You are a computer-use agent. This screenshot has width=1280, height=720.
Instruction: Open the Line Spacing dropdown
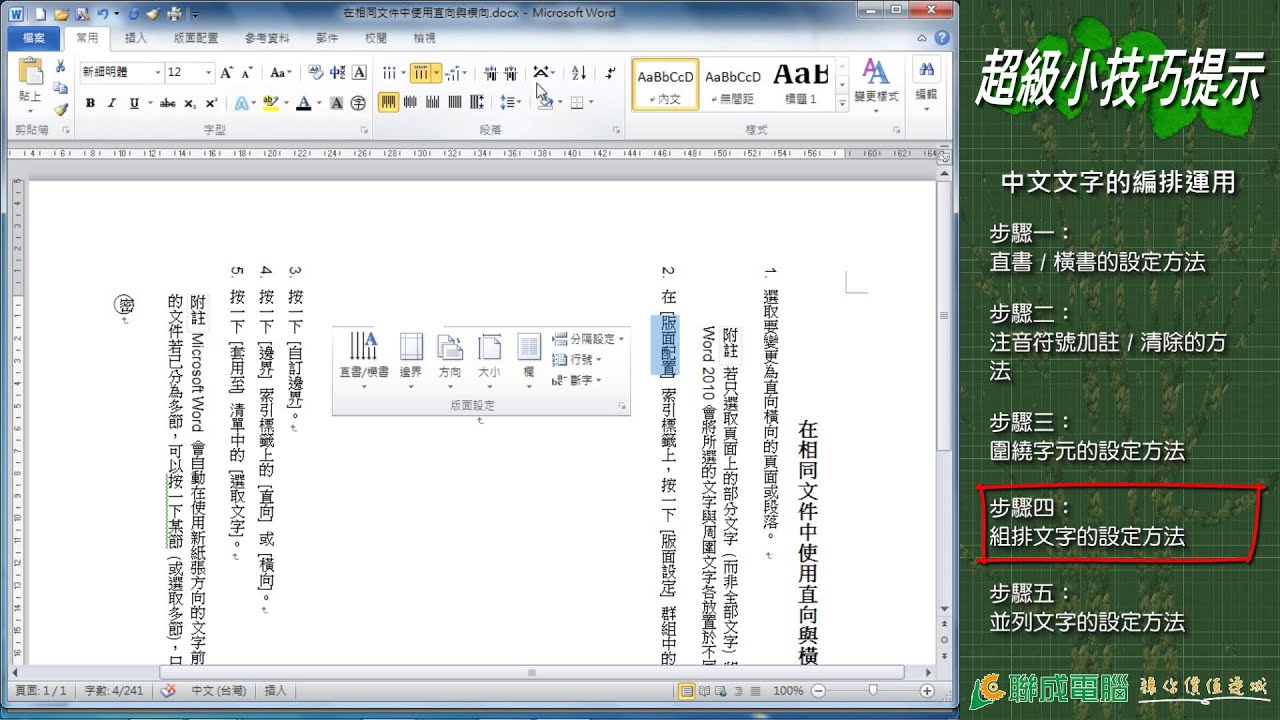click(510, 102)
